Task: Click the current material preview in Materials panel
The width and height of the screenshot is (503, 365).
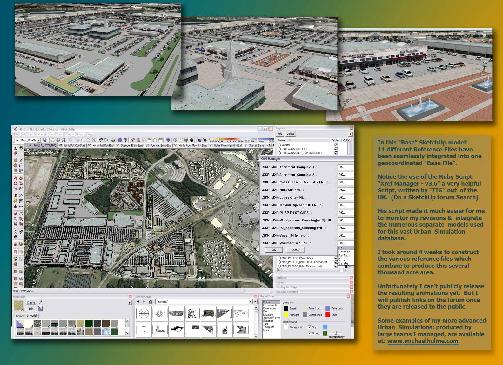Action: pyautogui.click(x=20, y=306)
